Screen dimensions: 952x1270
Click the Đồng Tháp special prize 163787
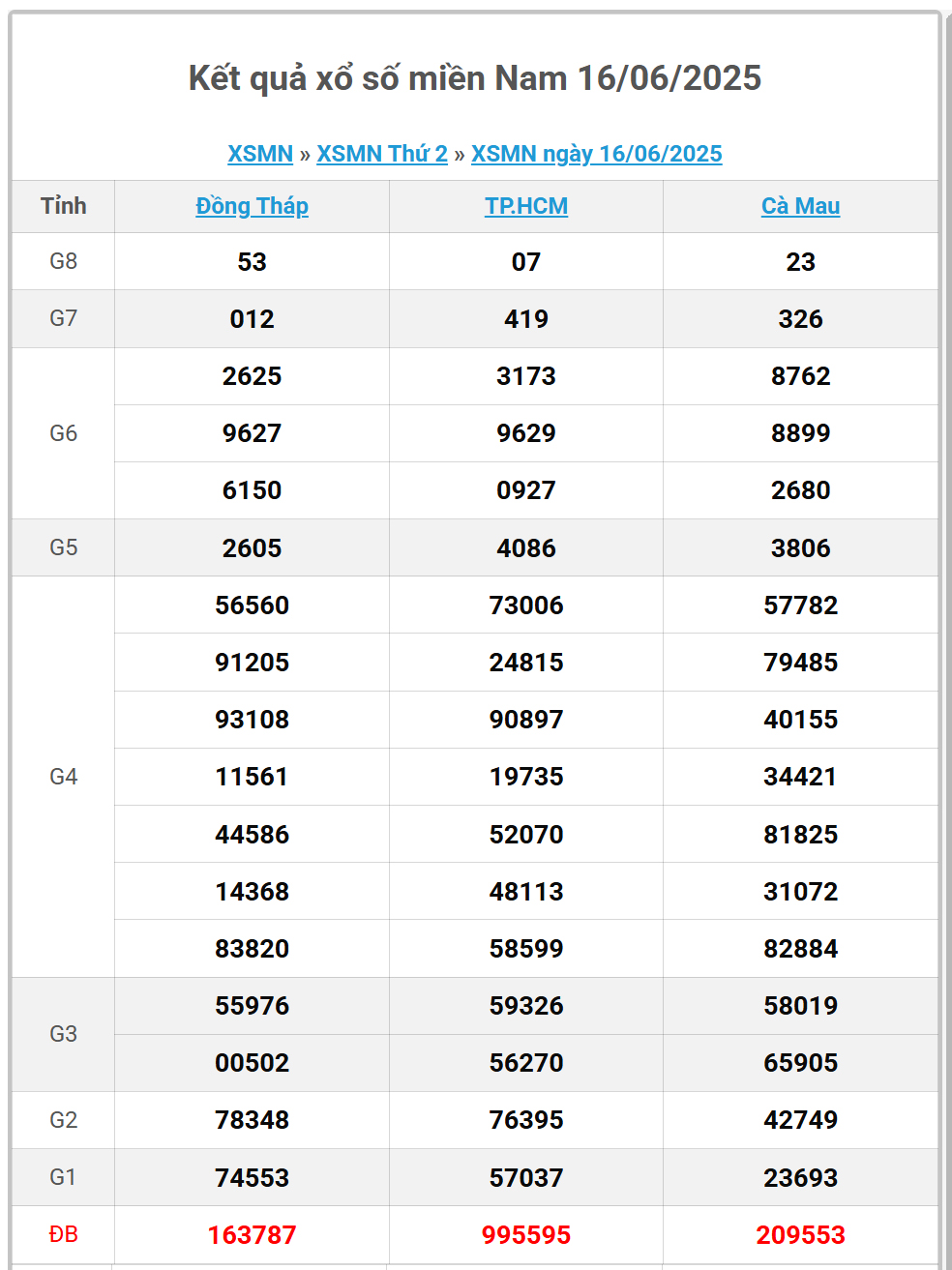252,1235
